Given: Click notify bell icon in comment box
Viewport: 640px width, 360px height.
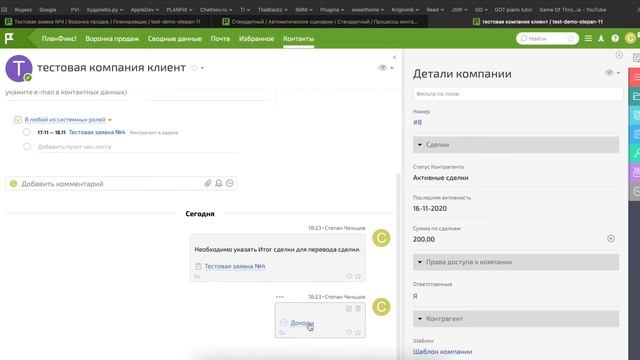Looking at the screenshot, I should coord(219,183).
